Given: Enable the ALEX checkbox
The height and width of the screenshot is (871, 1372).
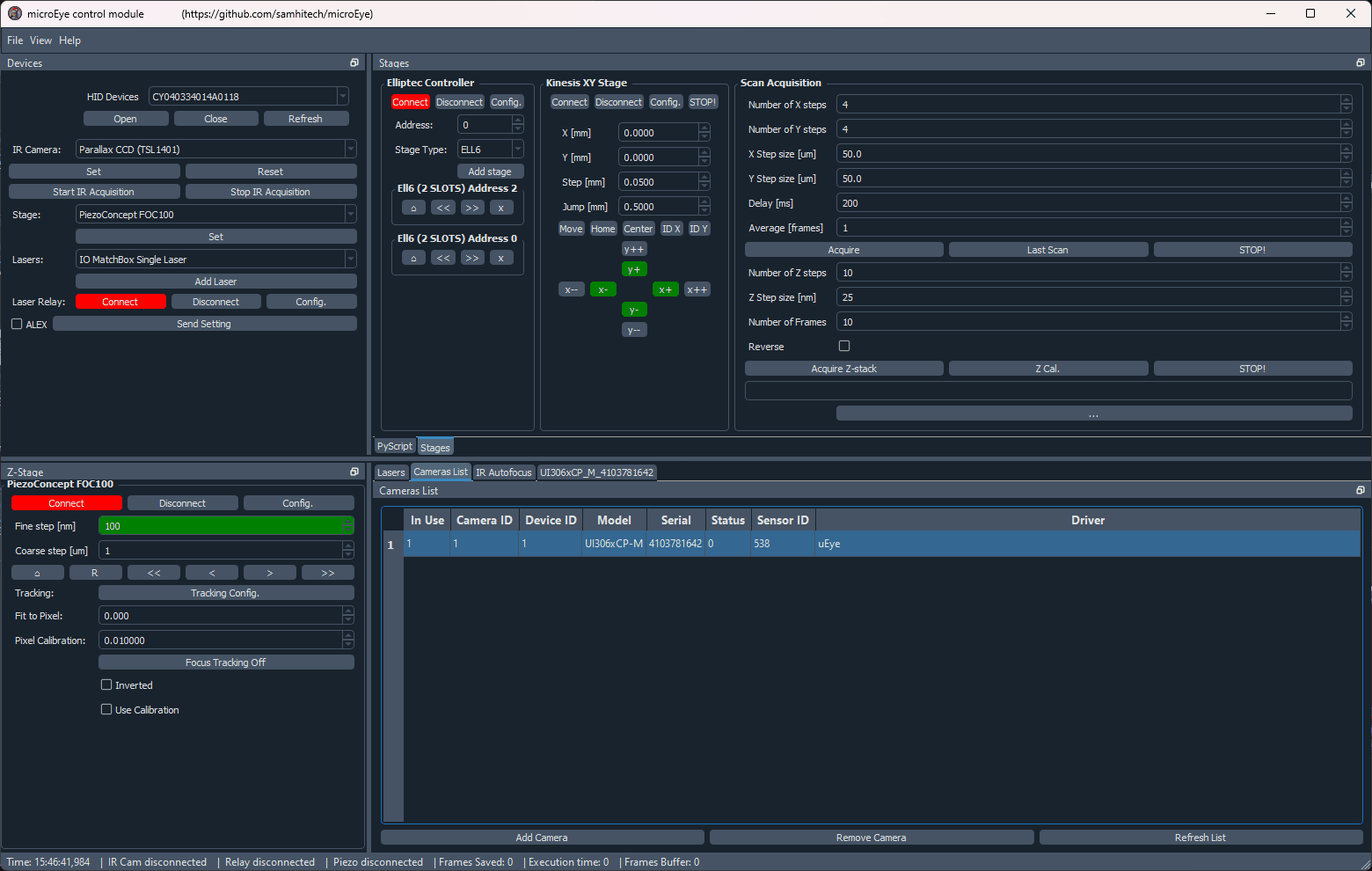Looking at the screenshot, I should point(17,325).
